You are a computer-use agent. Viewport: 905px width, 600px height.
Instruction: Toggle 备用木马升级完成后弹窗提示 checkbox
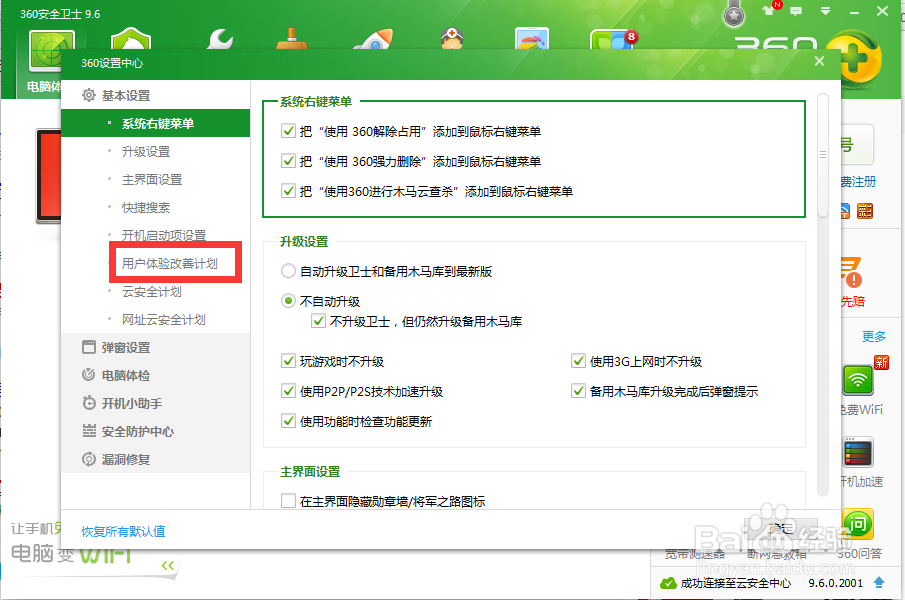coord(578,391)
